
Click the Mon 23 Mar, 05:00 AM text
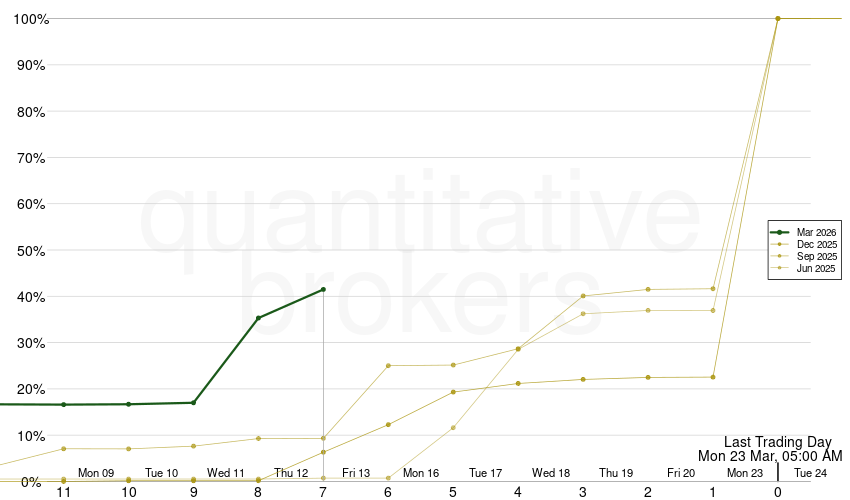pyautogui.click(x=770, y=456)
